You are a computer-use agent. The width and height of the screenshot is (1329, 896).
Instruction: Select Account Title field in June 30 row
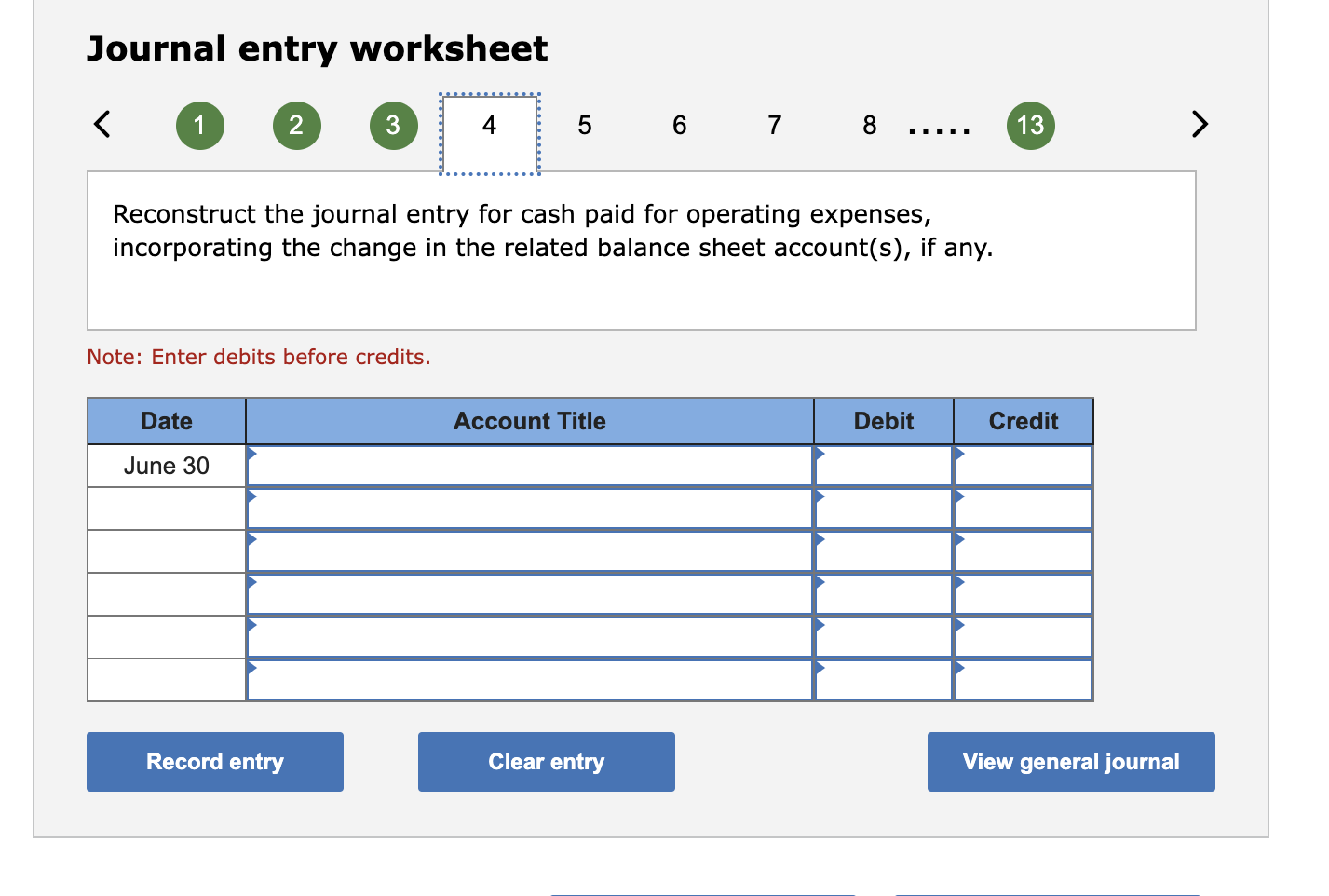pos(530,466)
